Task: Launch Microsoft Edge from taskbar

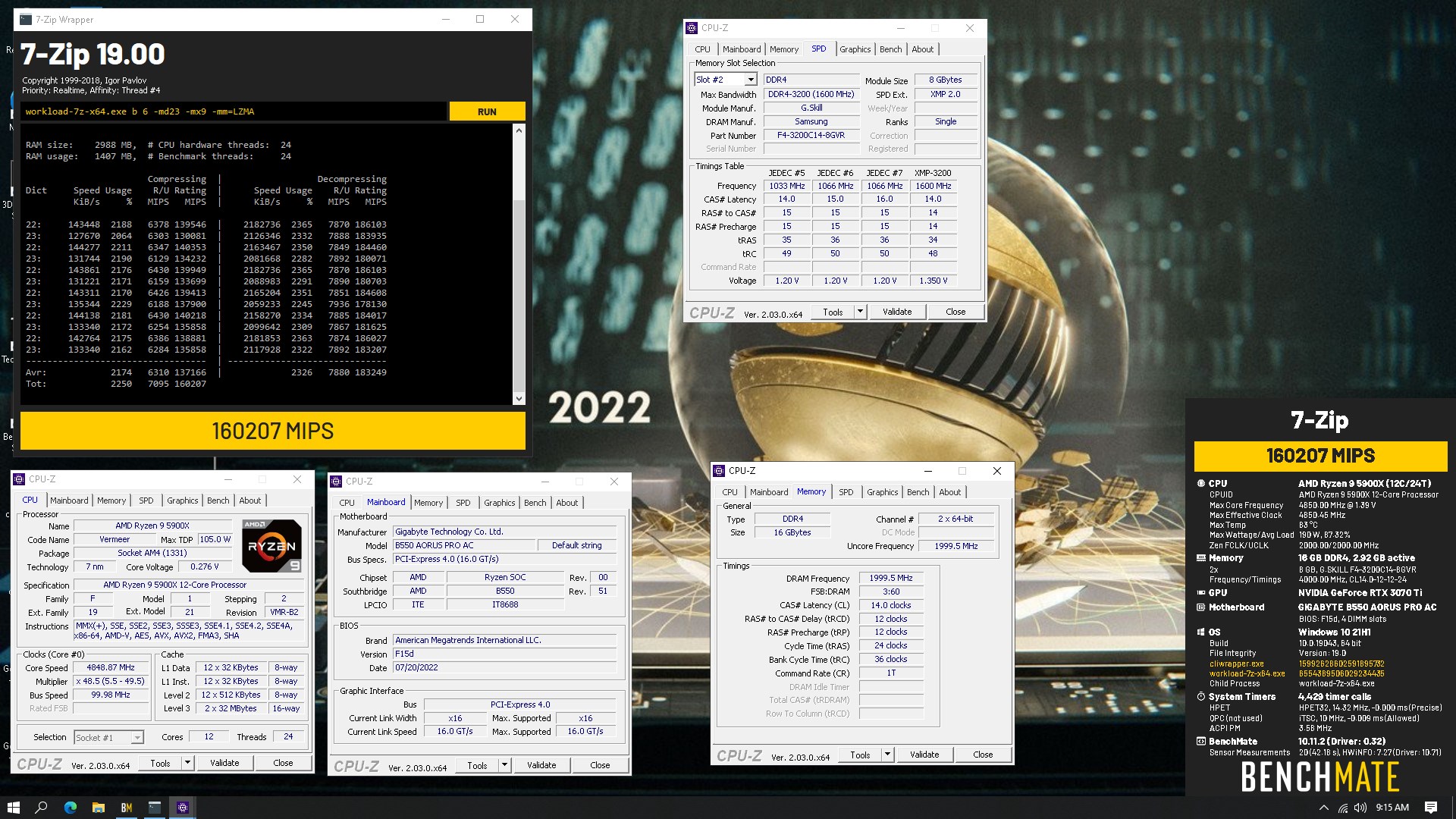Action: (70, 808)
